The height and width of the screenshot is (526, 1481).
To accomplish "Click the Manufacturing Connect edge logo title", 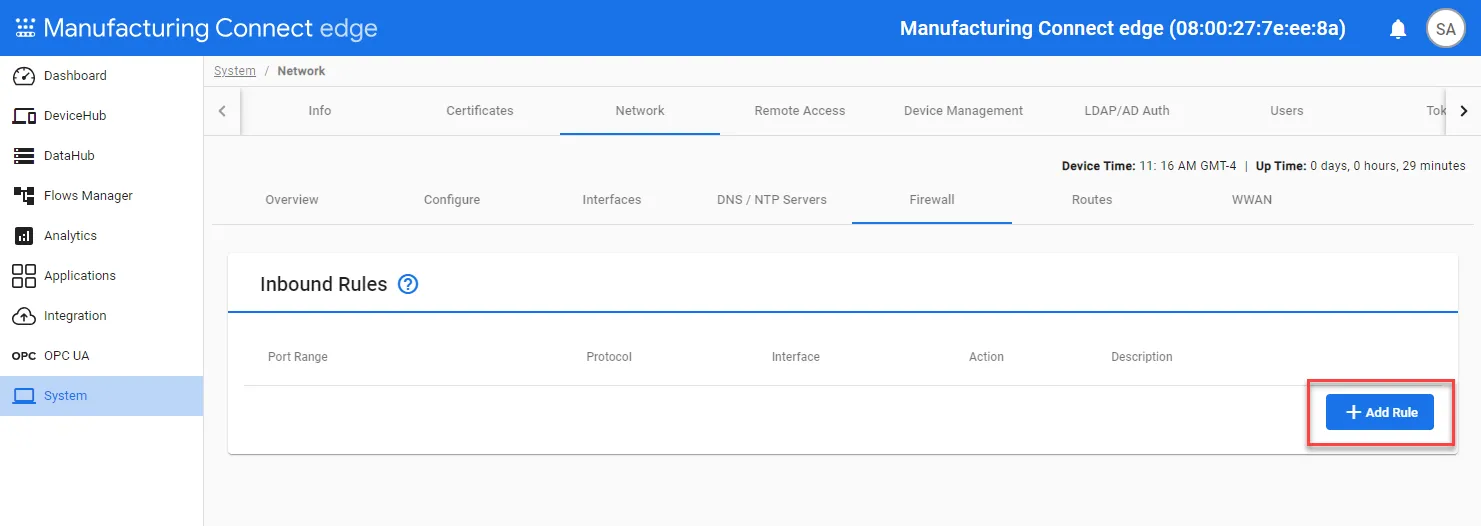I will tap(210, 28).
